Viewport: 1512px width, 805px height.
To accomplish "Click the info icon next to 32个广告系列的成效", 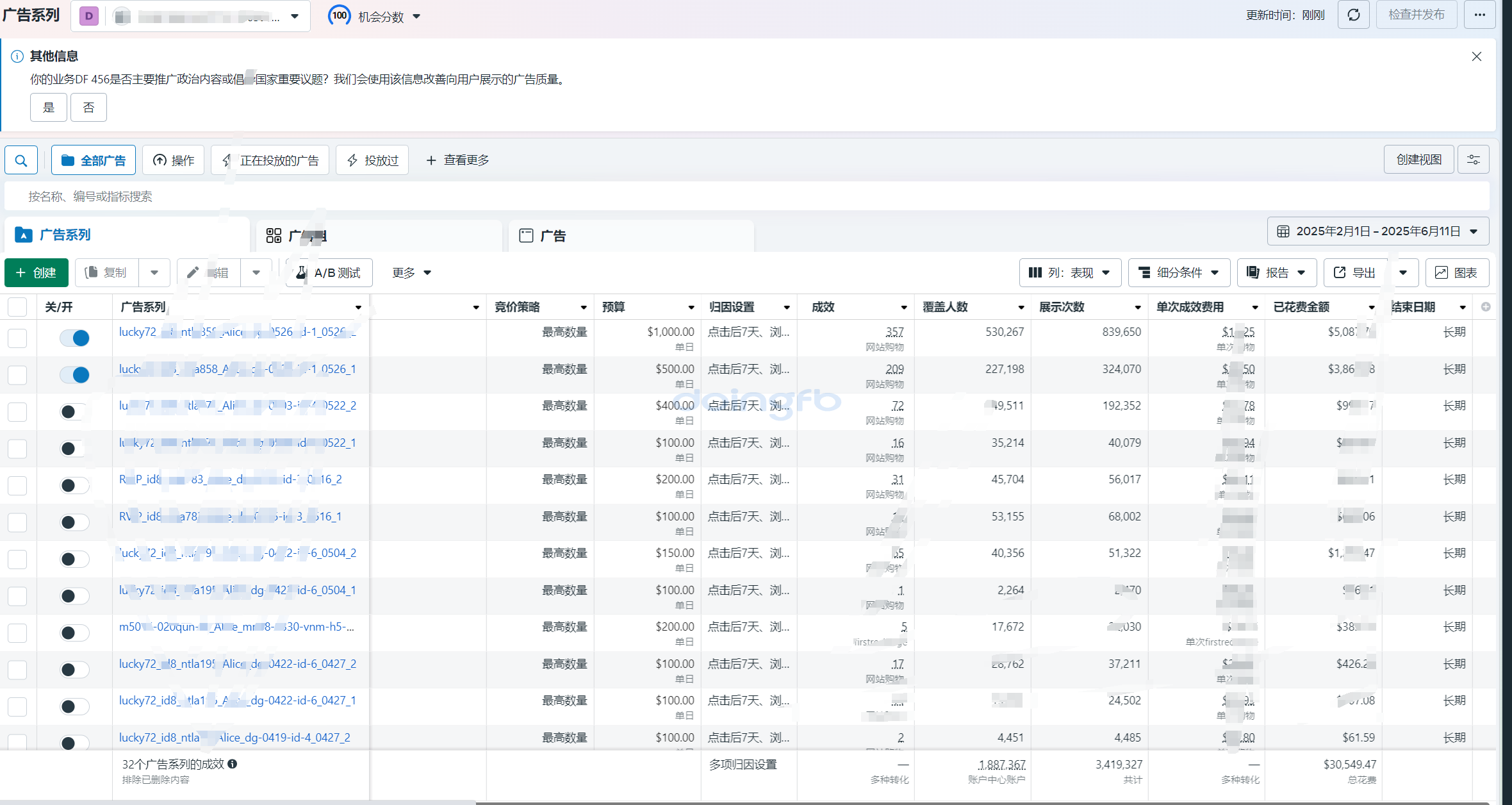I will tap(233, 764).
